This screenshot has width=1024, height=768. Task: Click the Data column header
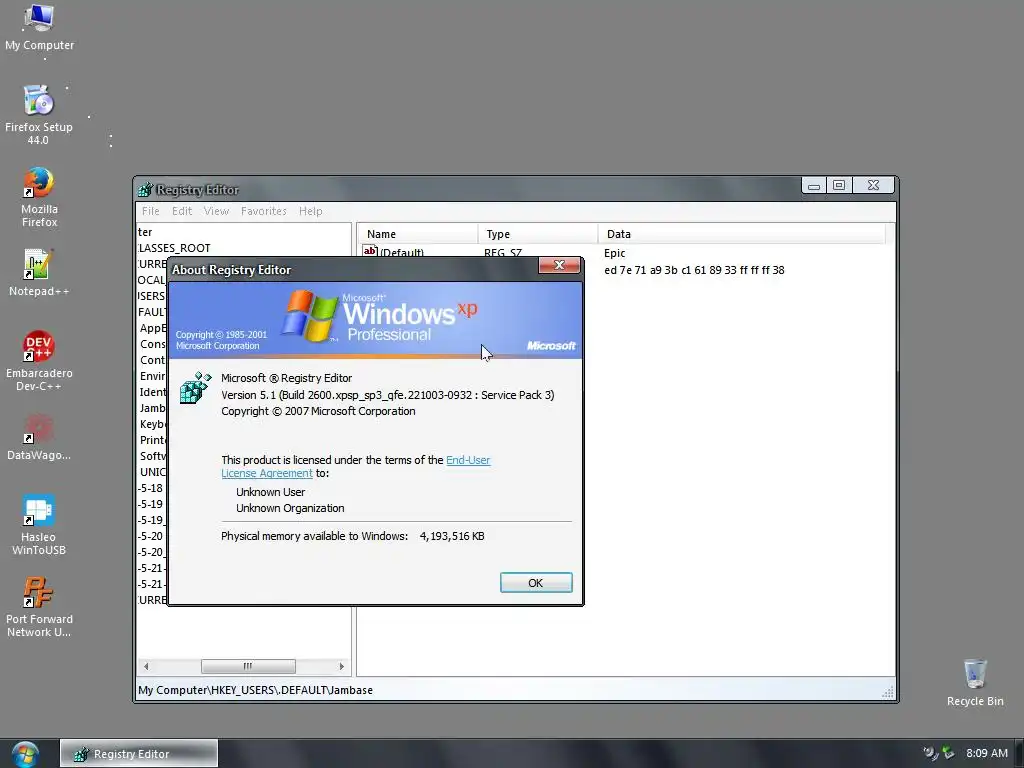pos(742,234)
